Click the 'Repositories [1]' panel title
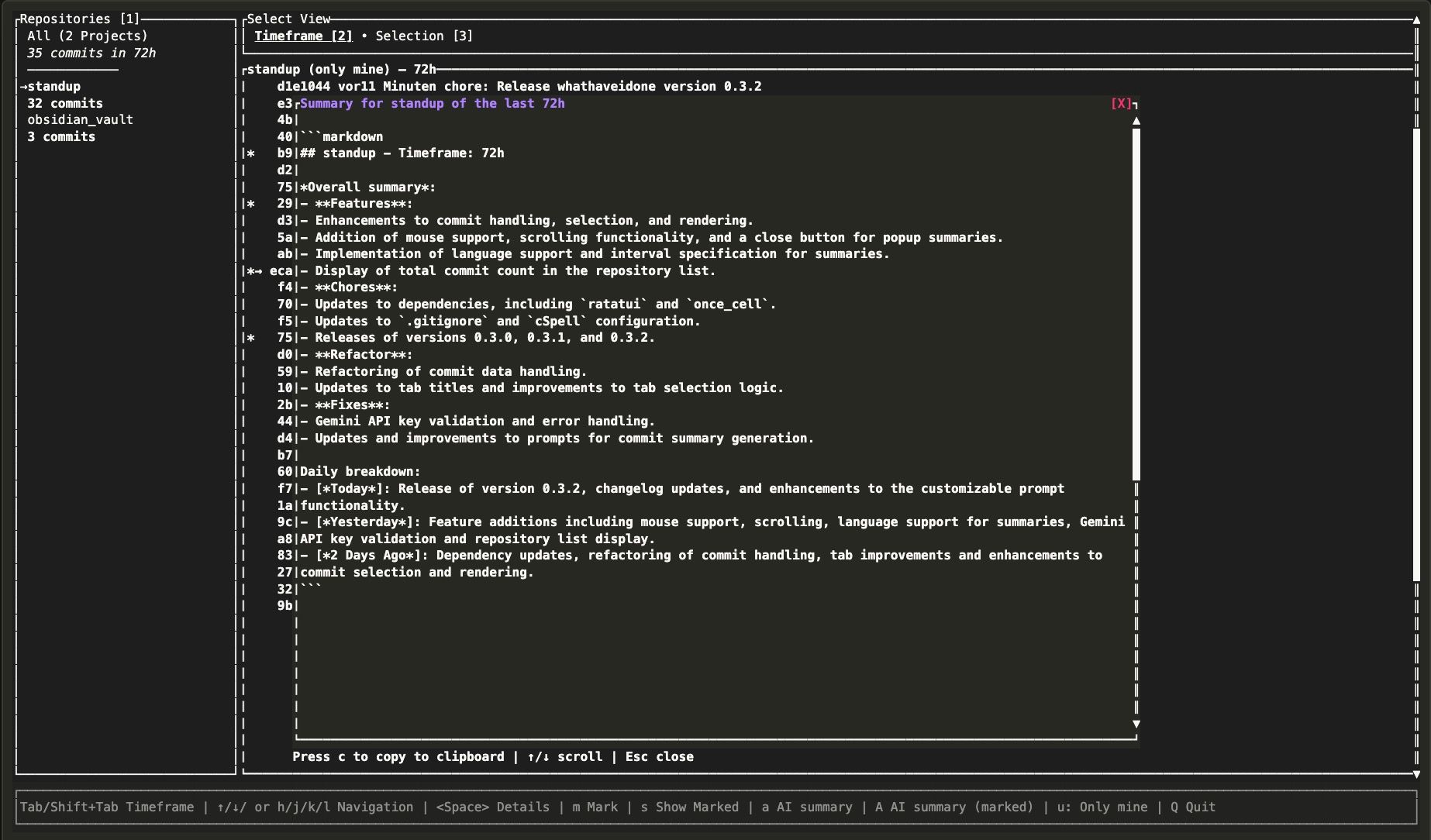 80,19
